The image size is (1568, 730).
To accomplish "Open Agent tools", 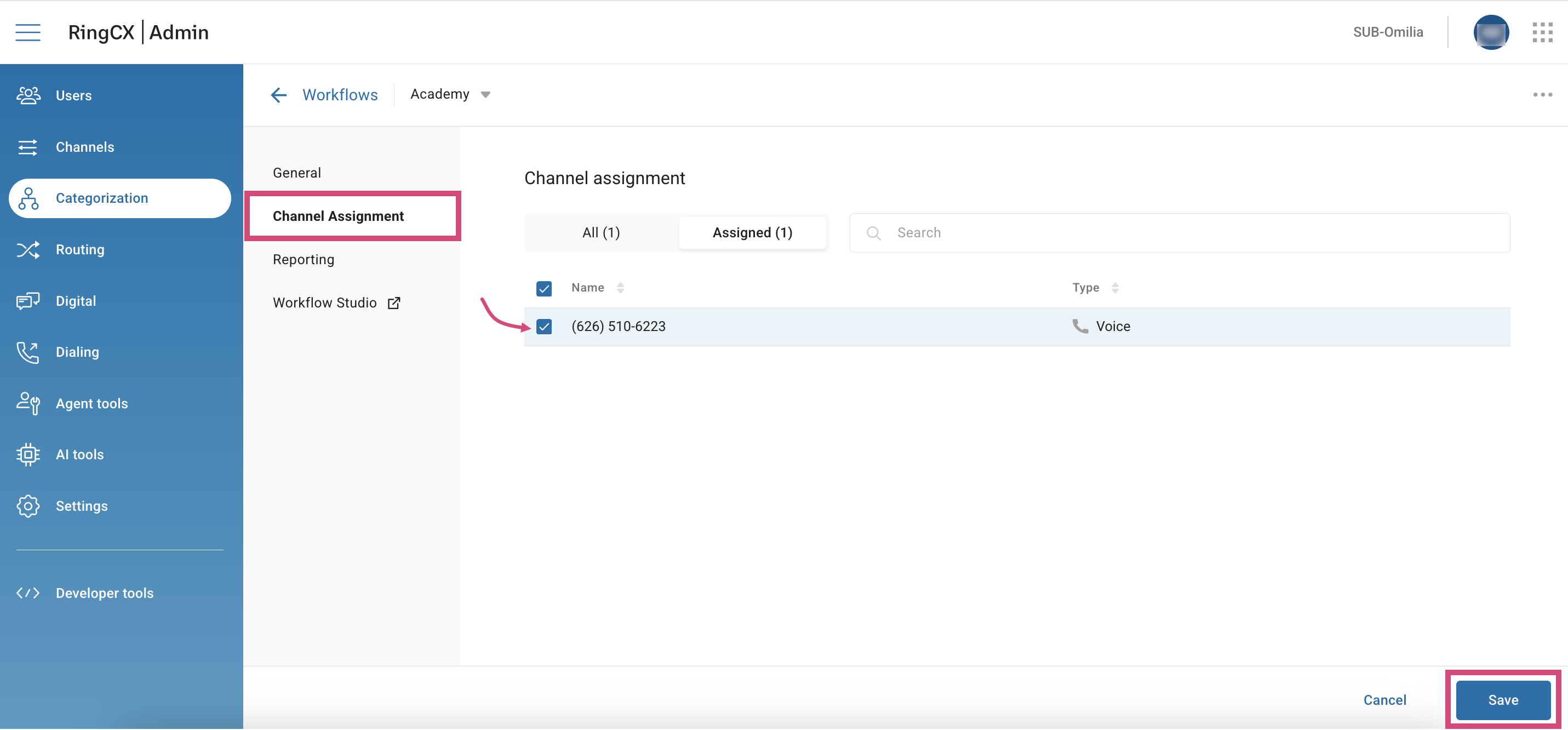I will [x=91, y=403].
